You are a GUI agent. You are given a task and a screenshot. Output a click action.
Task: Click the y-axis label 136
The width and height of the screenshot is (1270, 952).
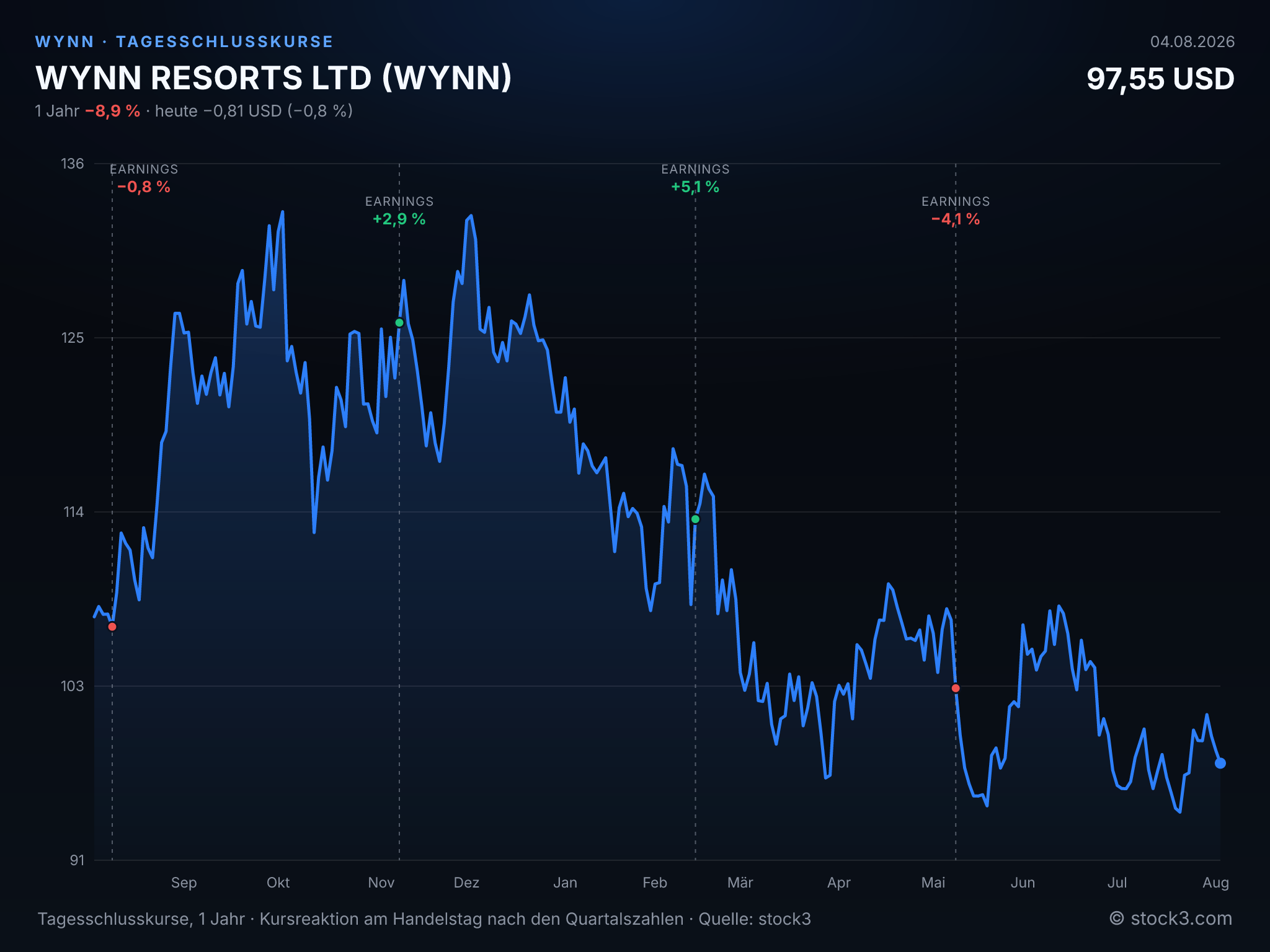point(72,164)
